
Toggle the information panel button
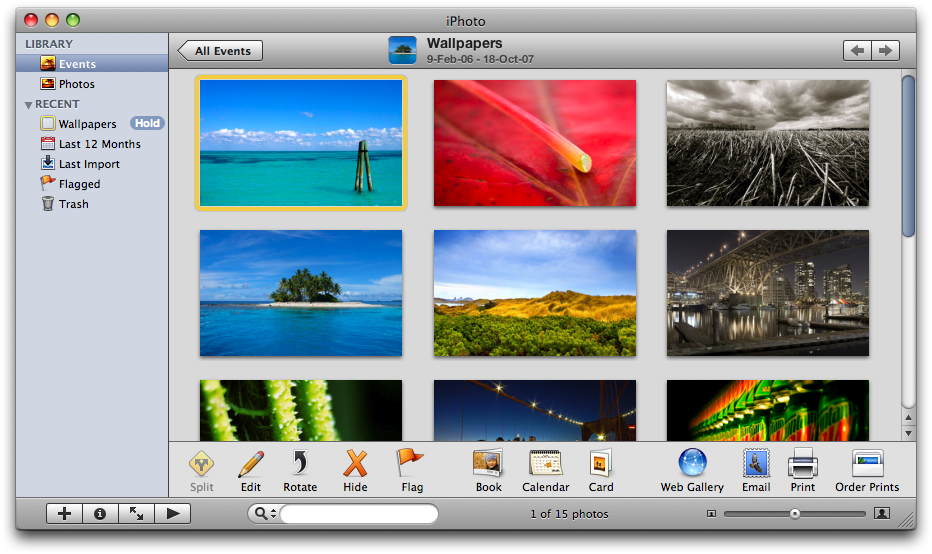pyautogui.click(x=100, y=514)
